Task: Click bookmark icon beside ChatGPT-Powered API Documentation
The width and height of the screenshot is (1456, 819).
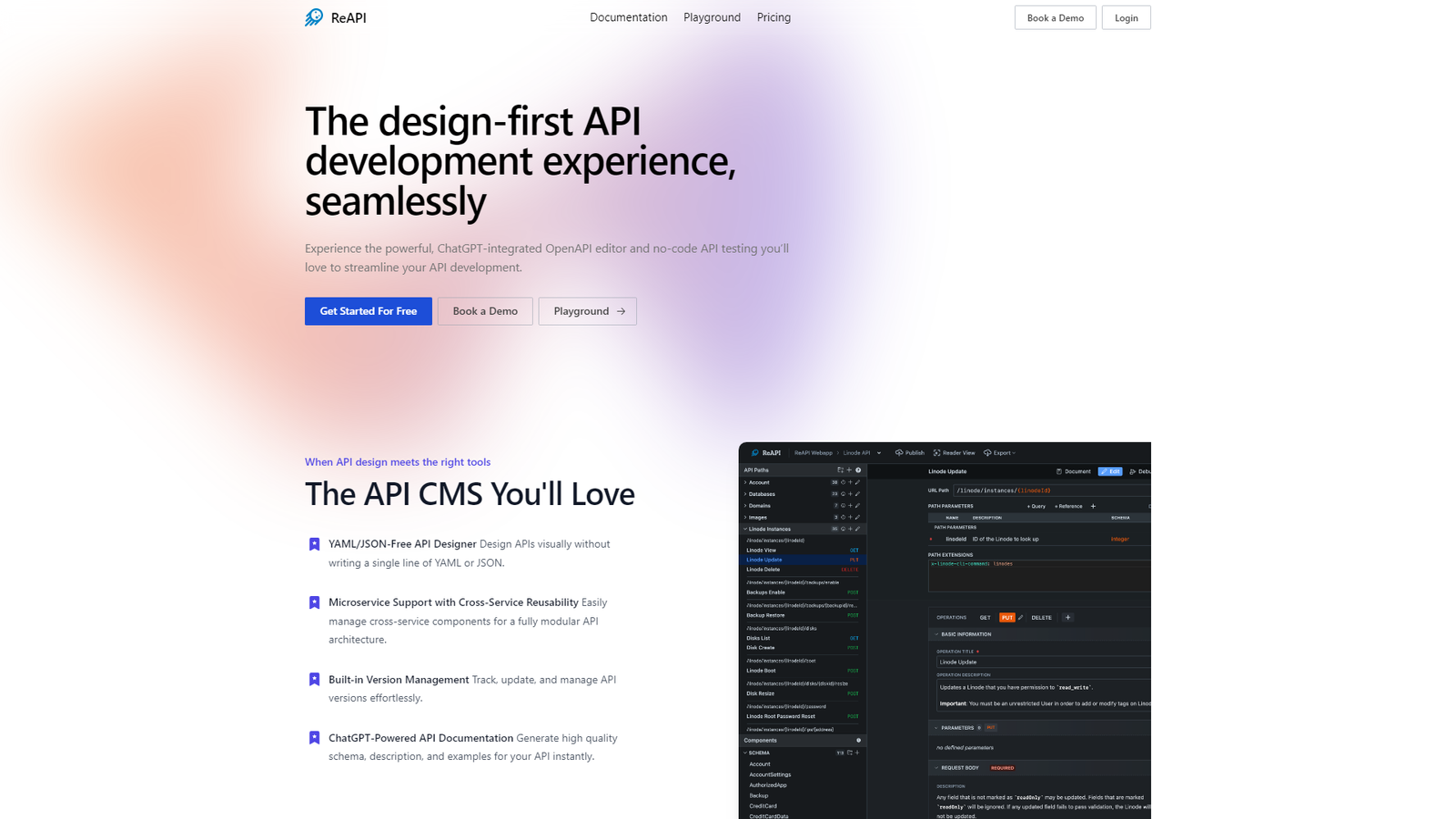Action: 314,738
